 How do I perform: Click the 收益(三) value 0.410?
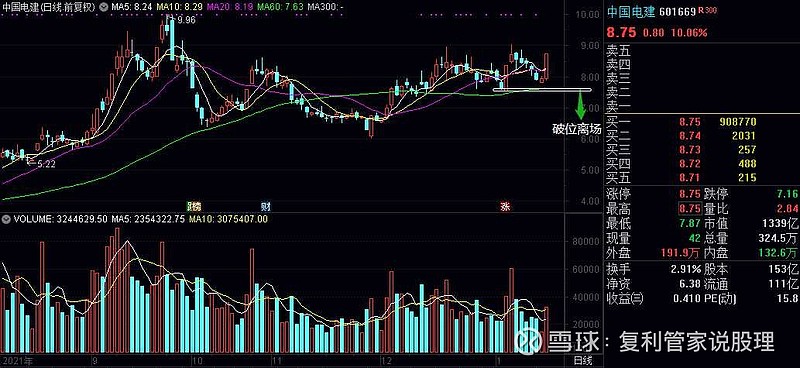point(686,299)
